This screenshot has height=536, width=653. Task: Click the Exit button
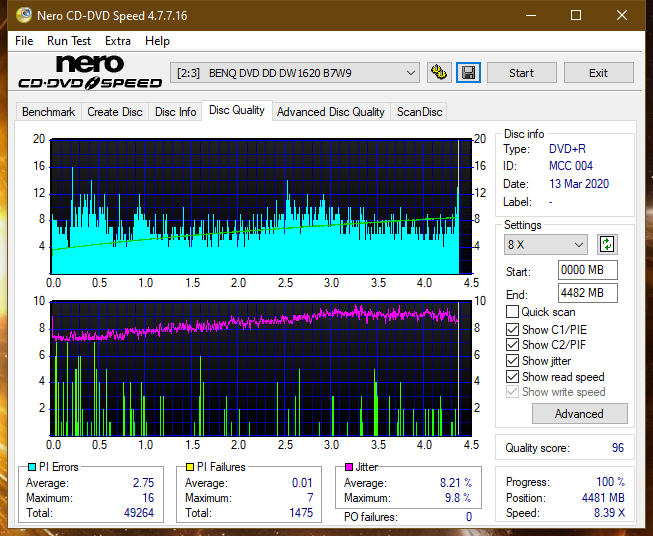(598, 73)
